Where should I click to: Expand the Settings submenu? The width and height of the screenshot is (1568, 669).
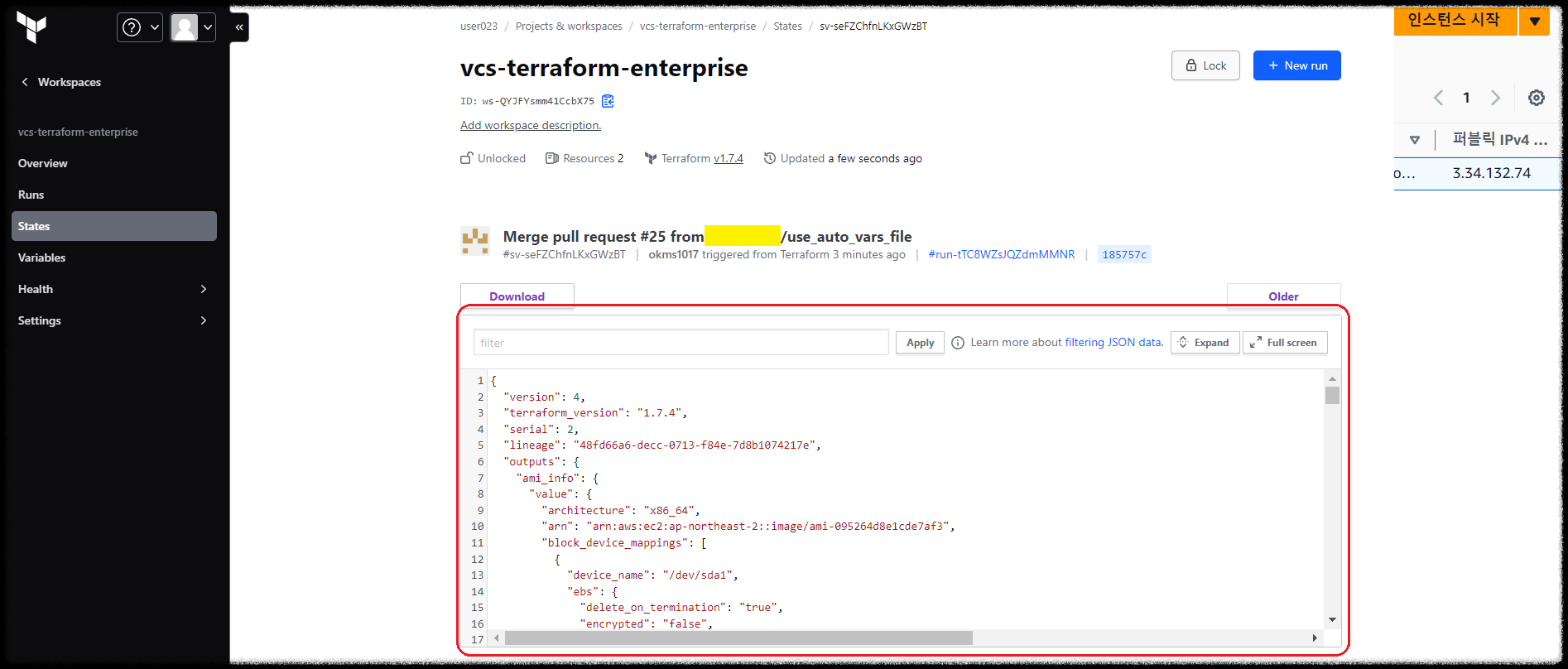(114, 320)
